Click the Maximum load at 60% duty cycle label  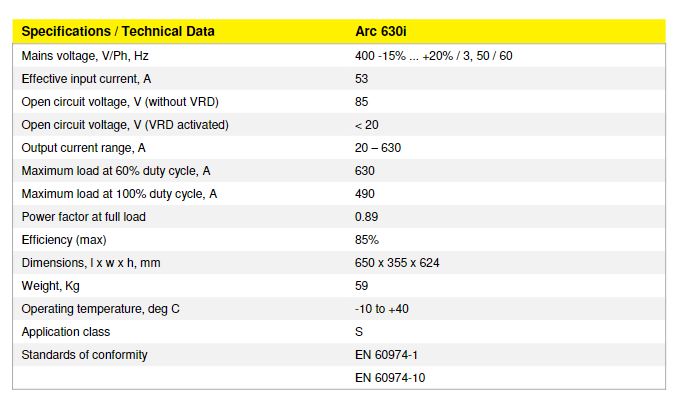click(119, 171)
